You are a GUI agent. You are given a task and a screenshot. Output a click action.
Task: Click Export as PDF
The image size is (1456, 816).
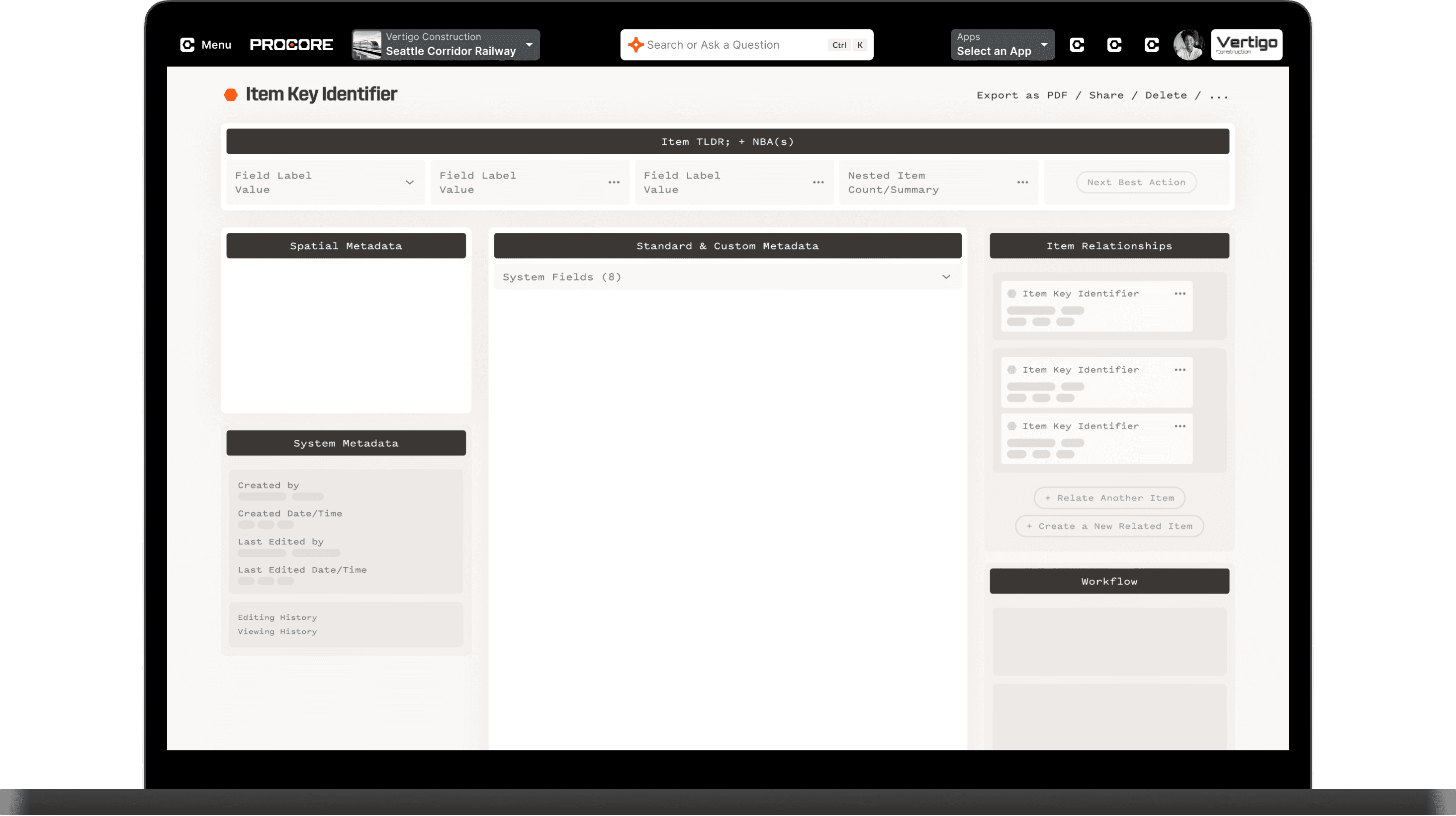coord(1022,95)
